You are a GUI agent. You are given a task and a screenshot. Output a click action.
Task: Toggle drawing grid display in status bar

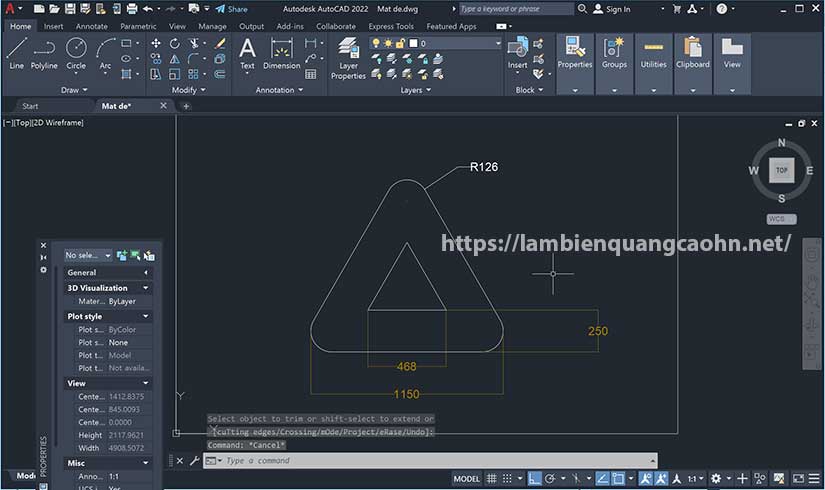[x=491, y=478]
